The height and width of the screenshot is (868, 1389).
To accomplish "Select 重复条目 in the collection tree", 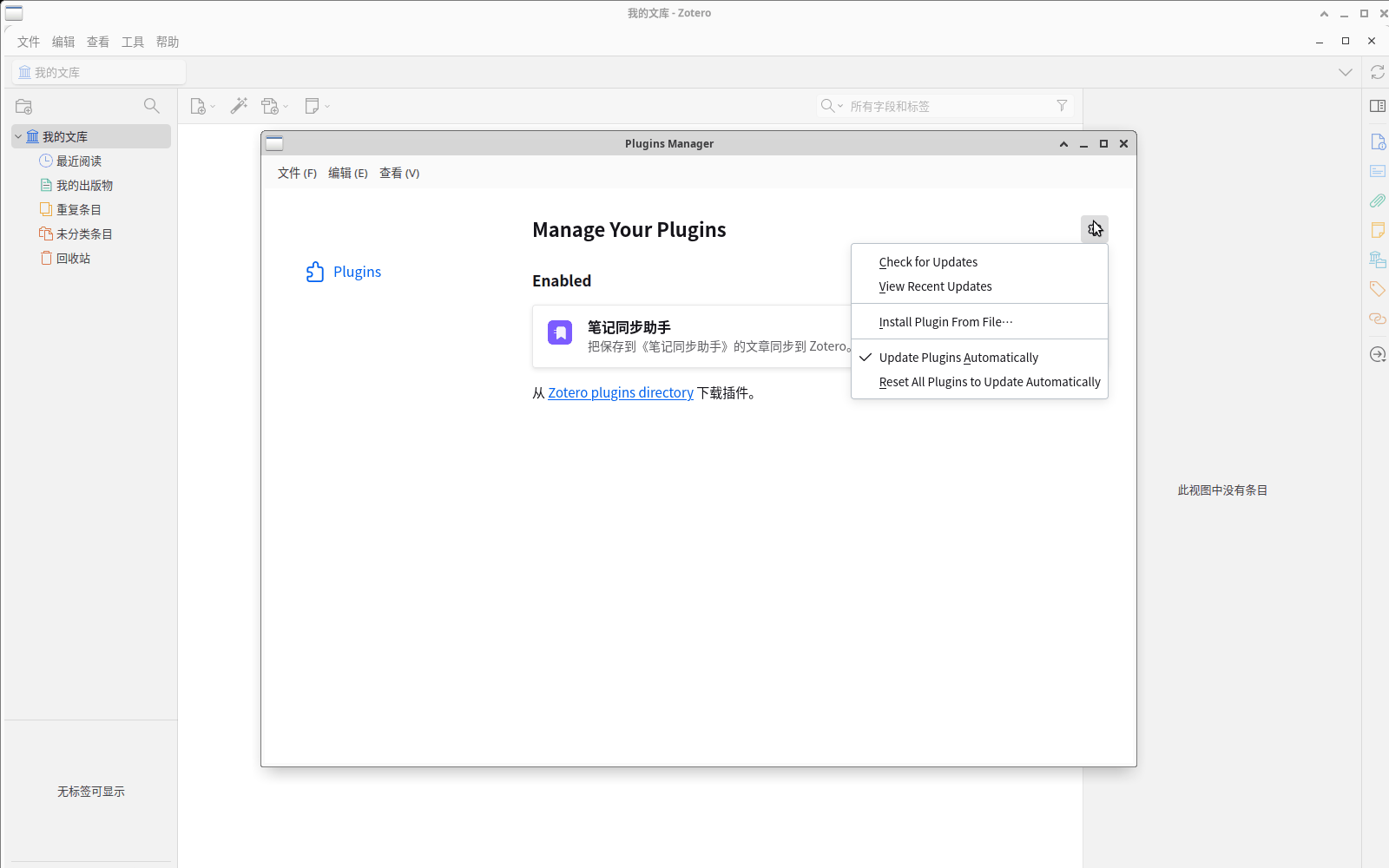I will coord(91,209).
